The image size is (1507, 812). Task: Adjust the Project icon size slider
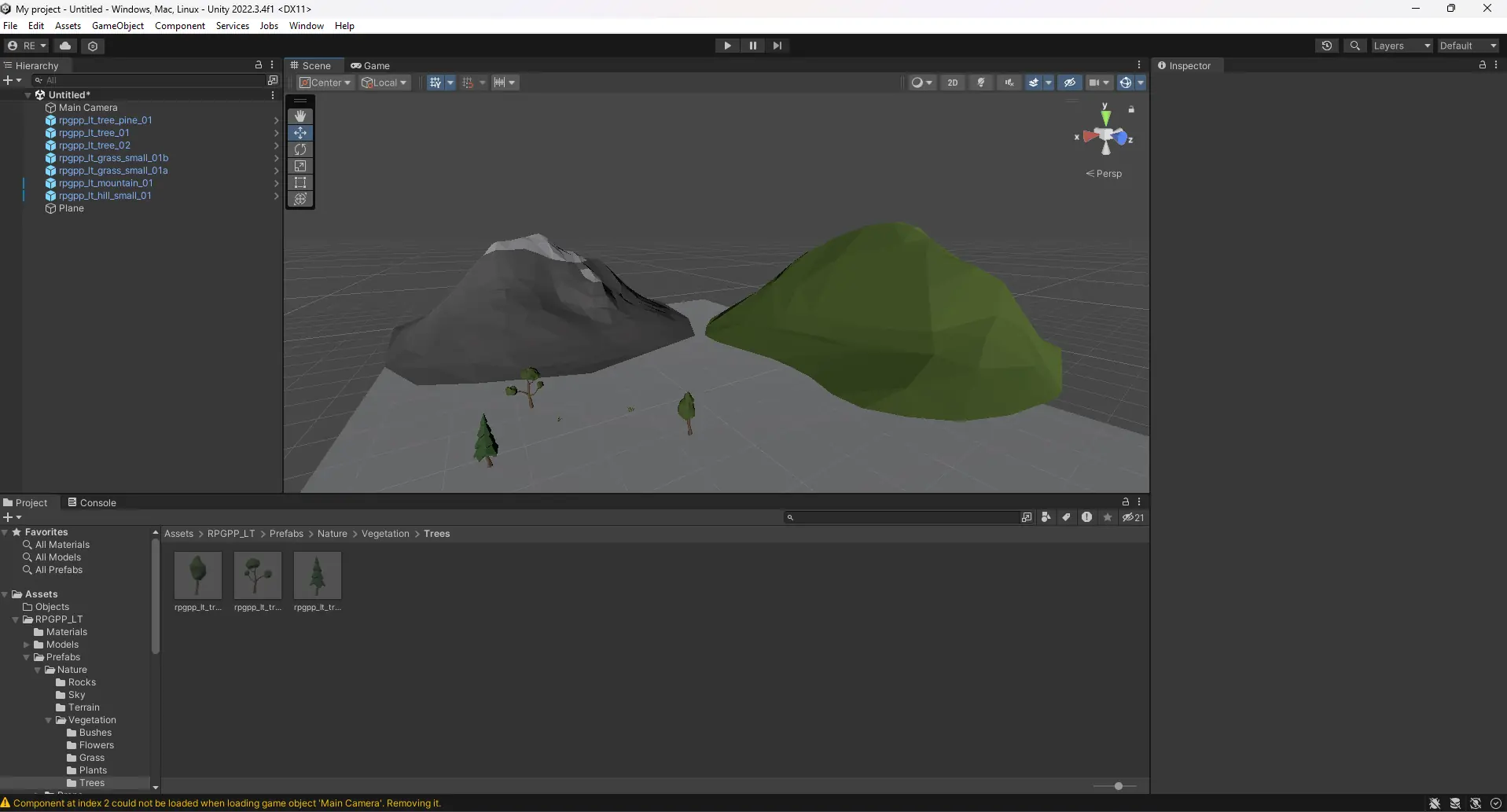(1118, 786)
